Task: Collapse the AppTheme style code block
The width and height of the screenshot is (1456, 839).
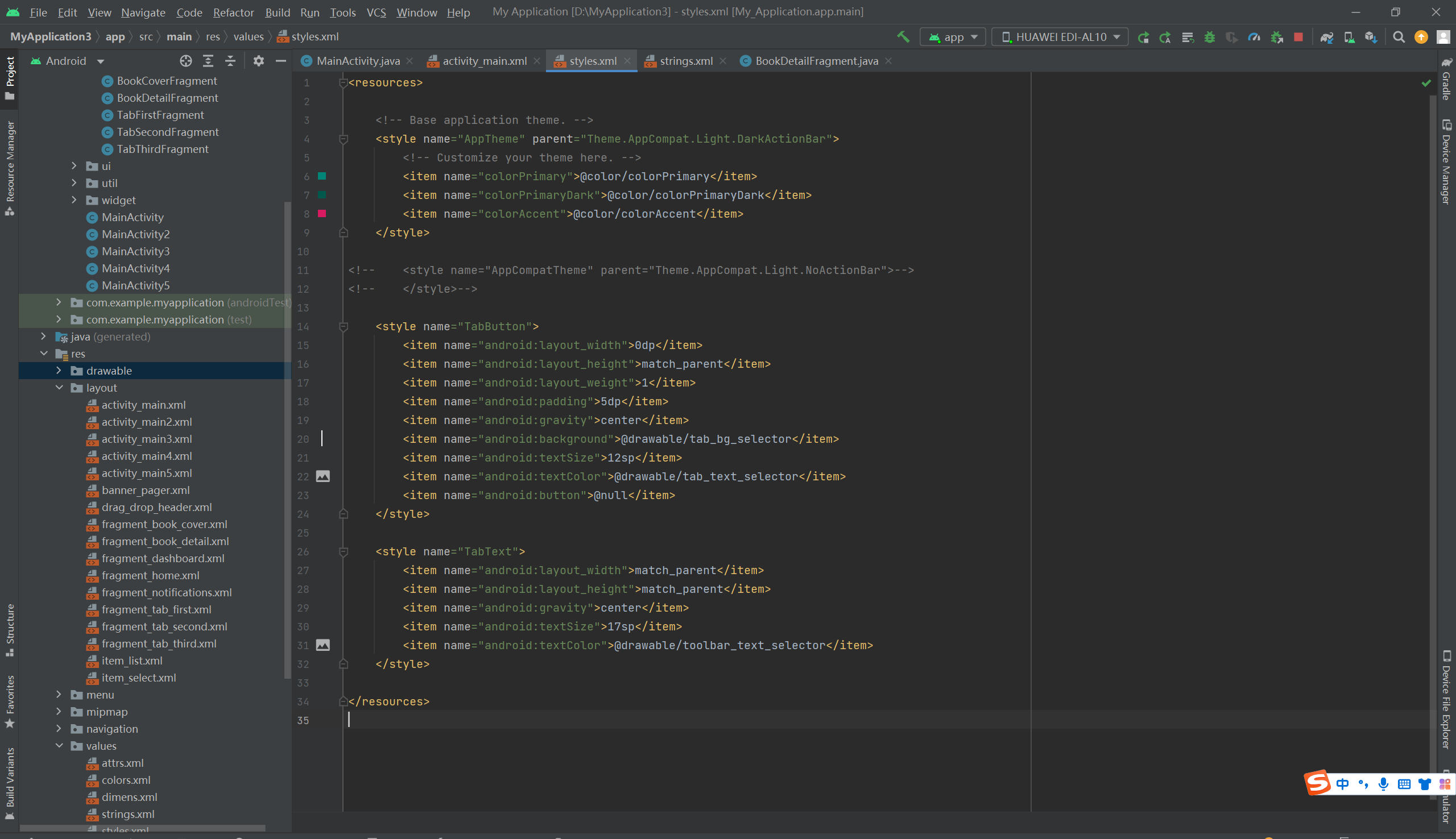Action: (x=344, y=138)
